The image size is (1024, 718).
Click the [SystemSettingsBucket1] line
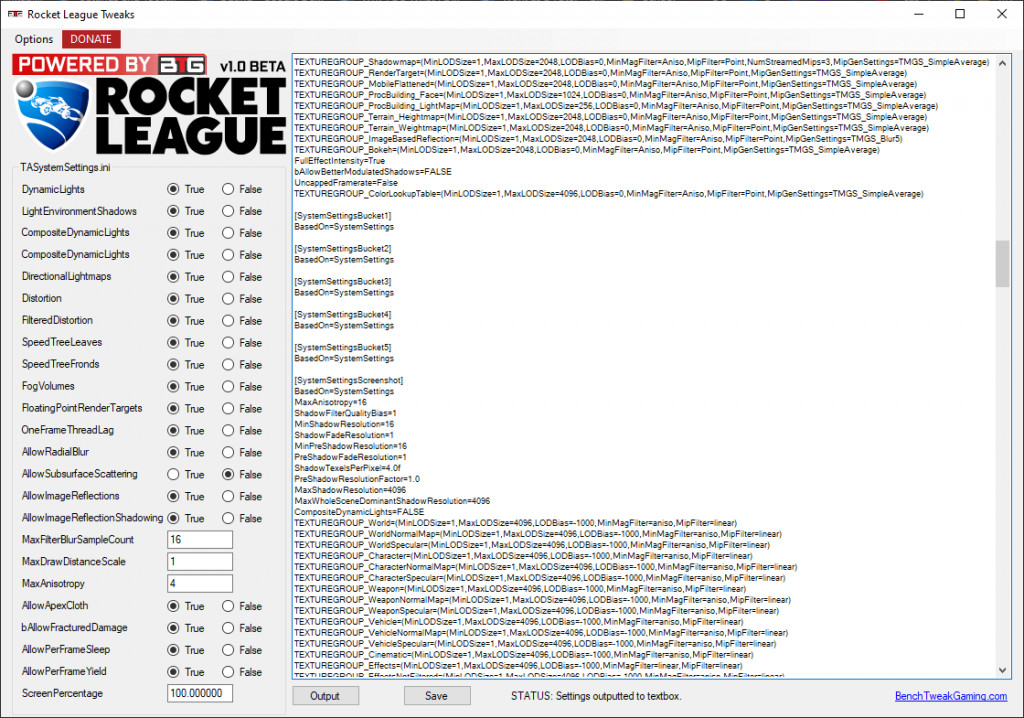(343, 216)
